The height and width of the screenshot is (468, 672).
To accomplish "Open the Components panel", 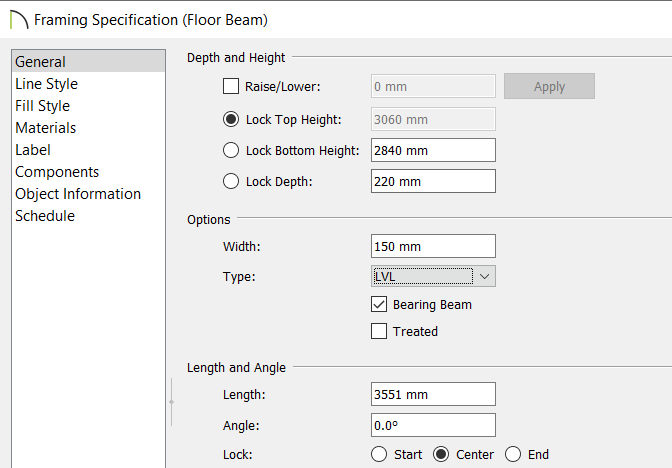I will pyautogui.click(x=88, y=172).
